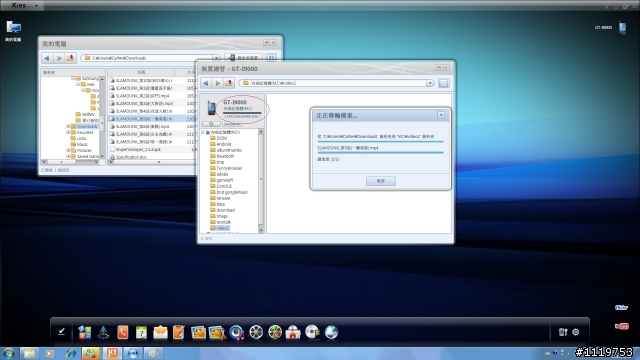The image size is (640, 360).
Task: Open Internet Explorer from taskbar
Action: point(71,353)
